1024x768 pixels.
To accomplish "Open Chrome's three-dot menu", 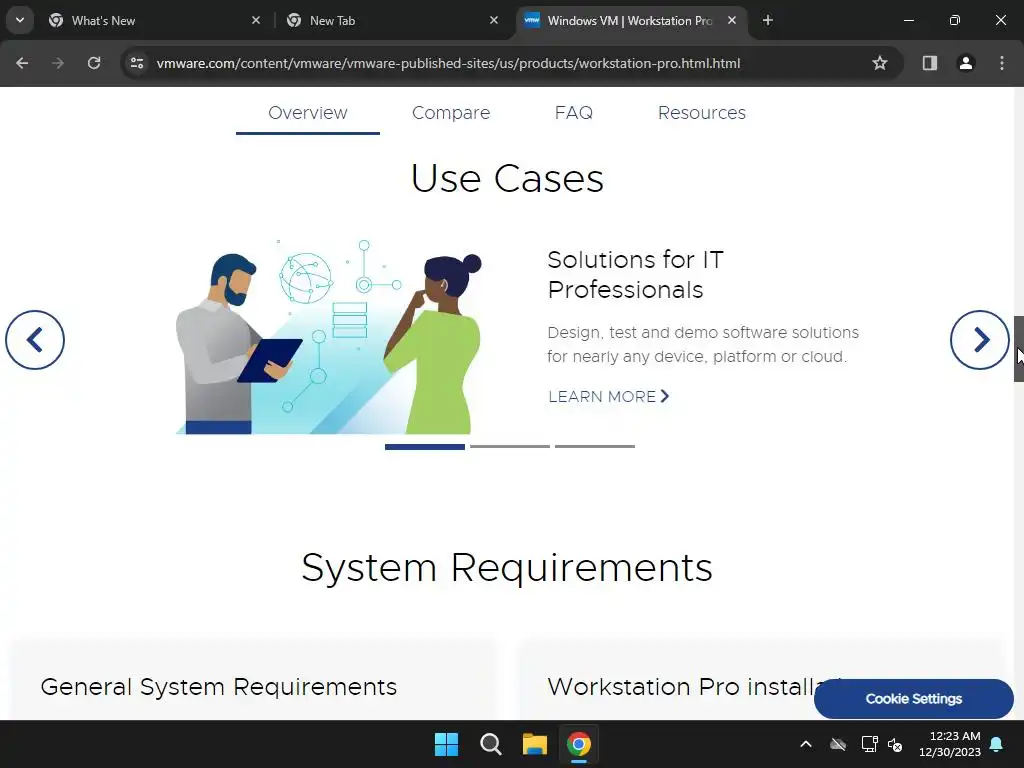I will pos(1002,63).
